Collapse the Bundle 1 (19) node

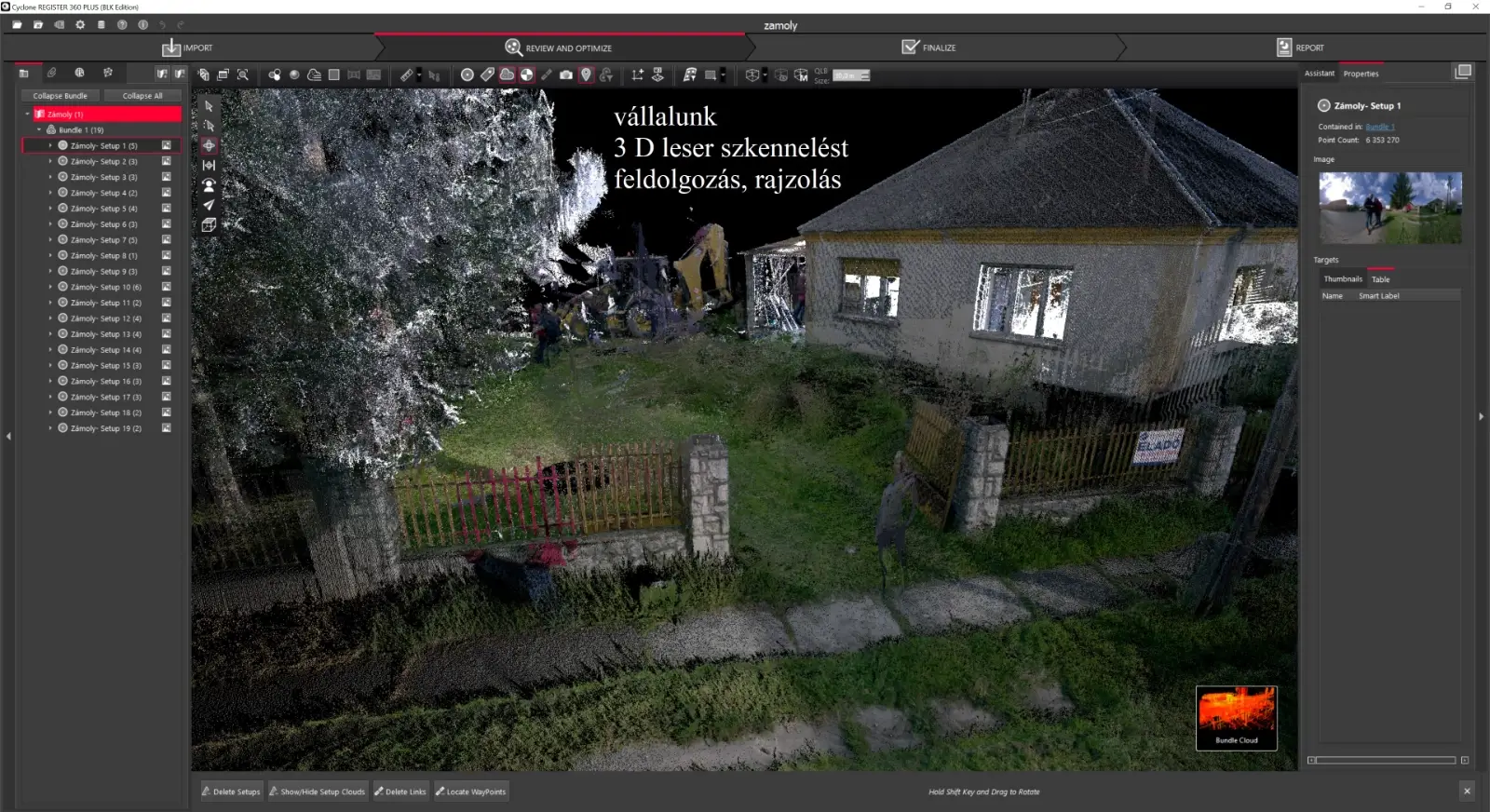coord(39,130)
